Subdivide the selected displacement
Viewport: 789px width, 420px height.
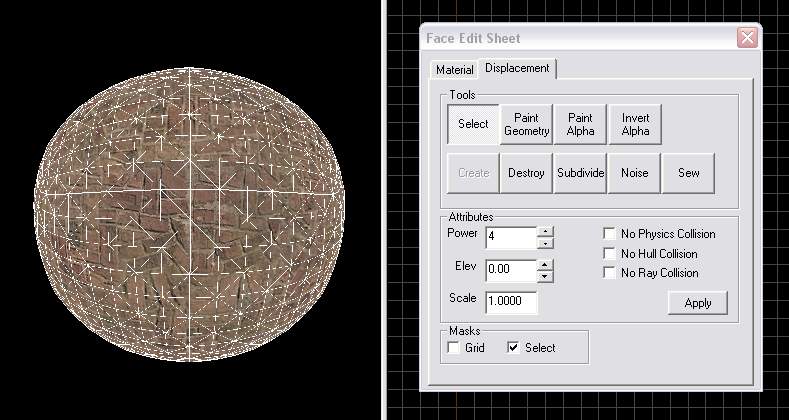(x=580, y=173)
